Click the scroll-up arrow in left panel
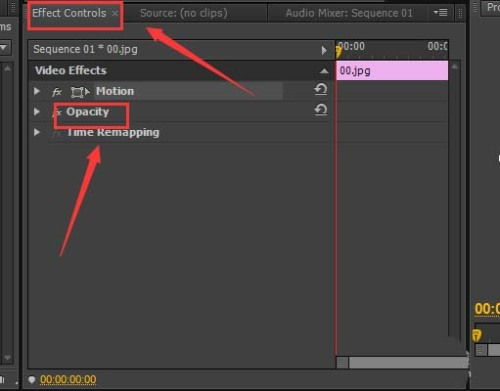This screenshot has height=391, width=500. (x=7, y=69)
